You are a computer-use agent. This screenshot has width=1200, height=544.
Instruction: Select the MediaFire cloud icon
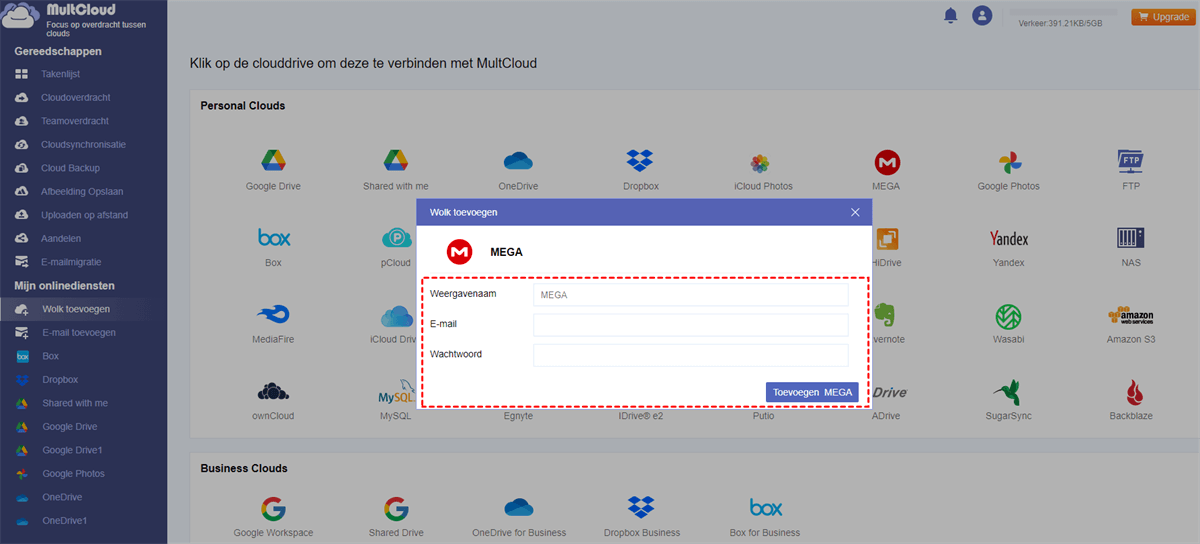coord(273,315)
